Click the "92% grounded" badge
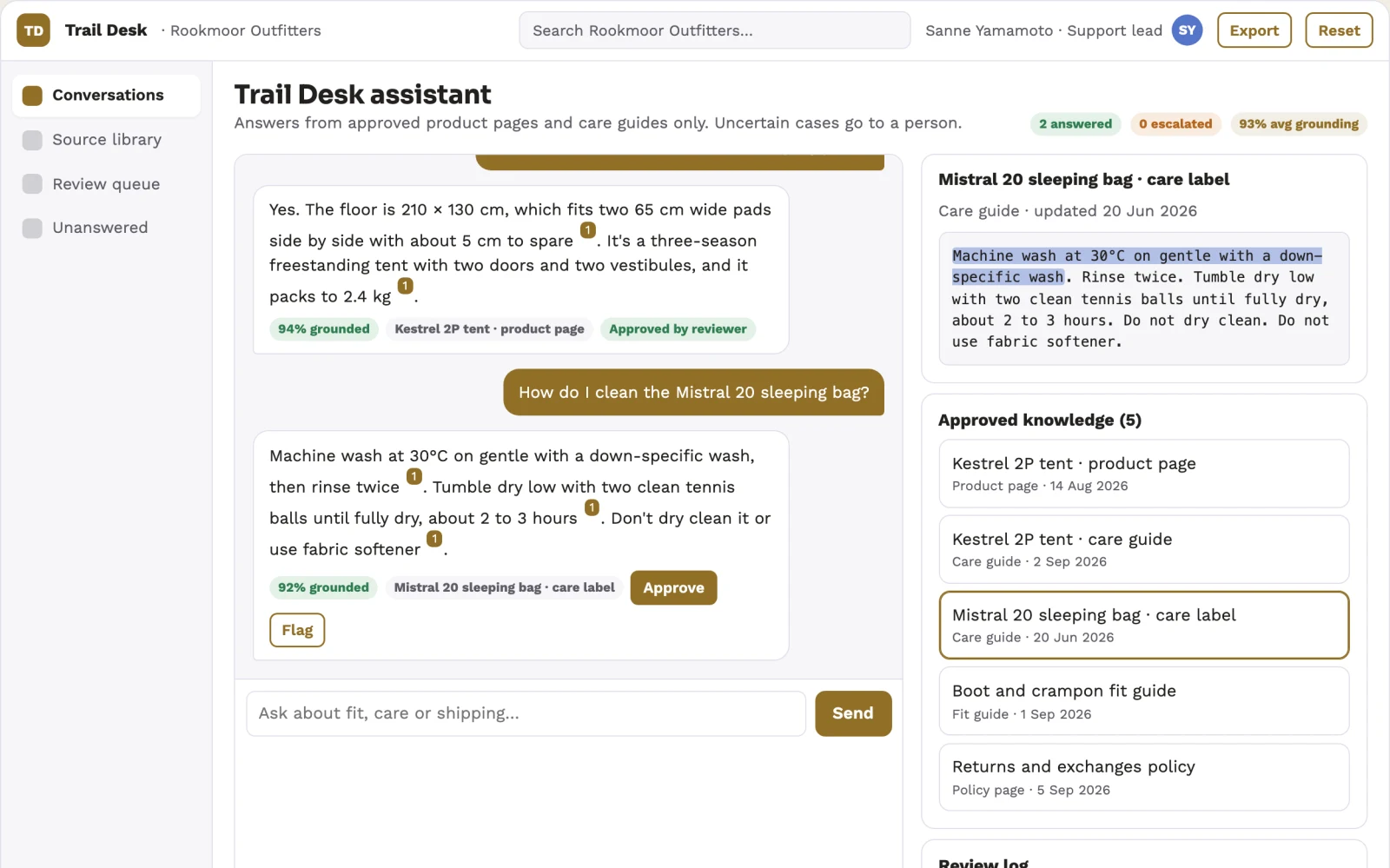Image resolution: width=1390 pixels, height=868 pixels. [x=323, y=588]
